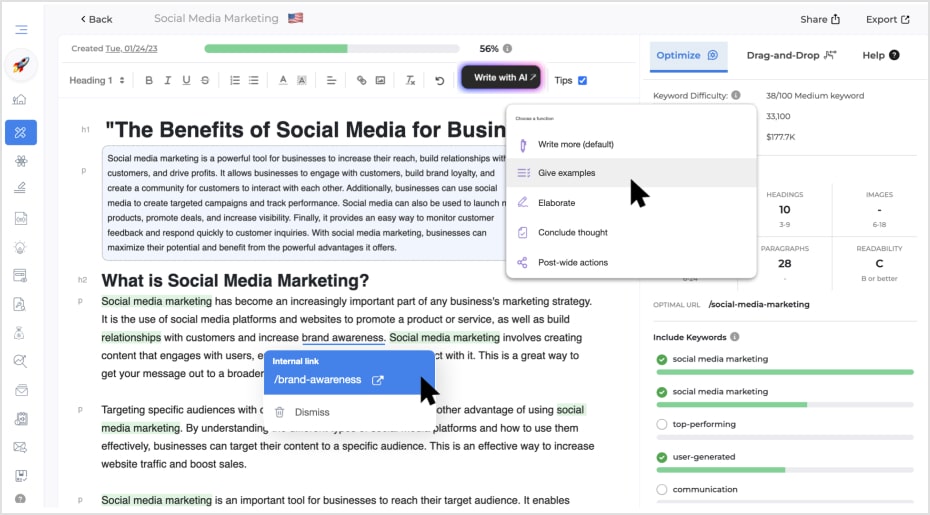Image resolution: width=930 pixels, height=515 pixels.
Task: Undo the last change
Action: (x=439, y=80)
